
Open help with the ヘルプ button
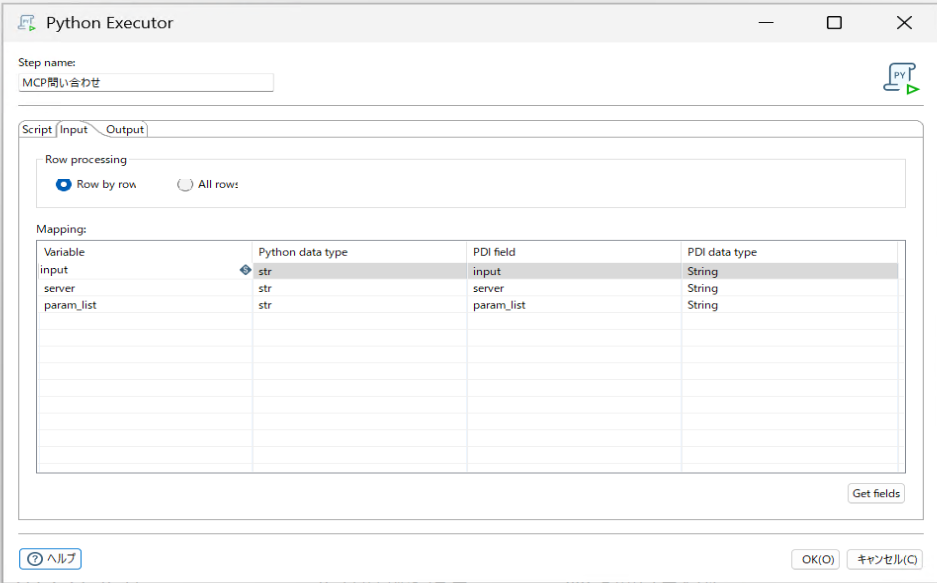pos(50,559)
